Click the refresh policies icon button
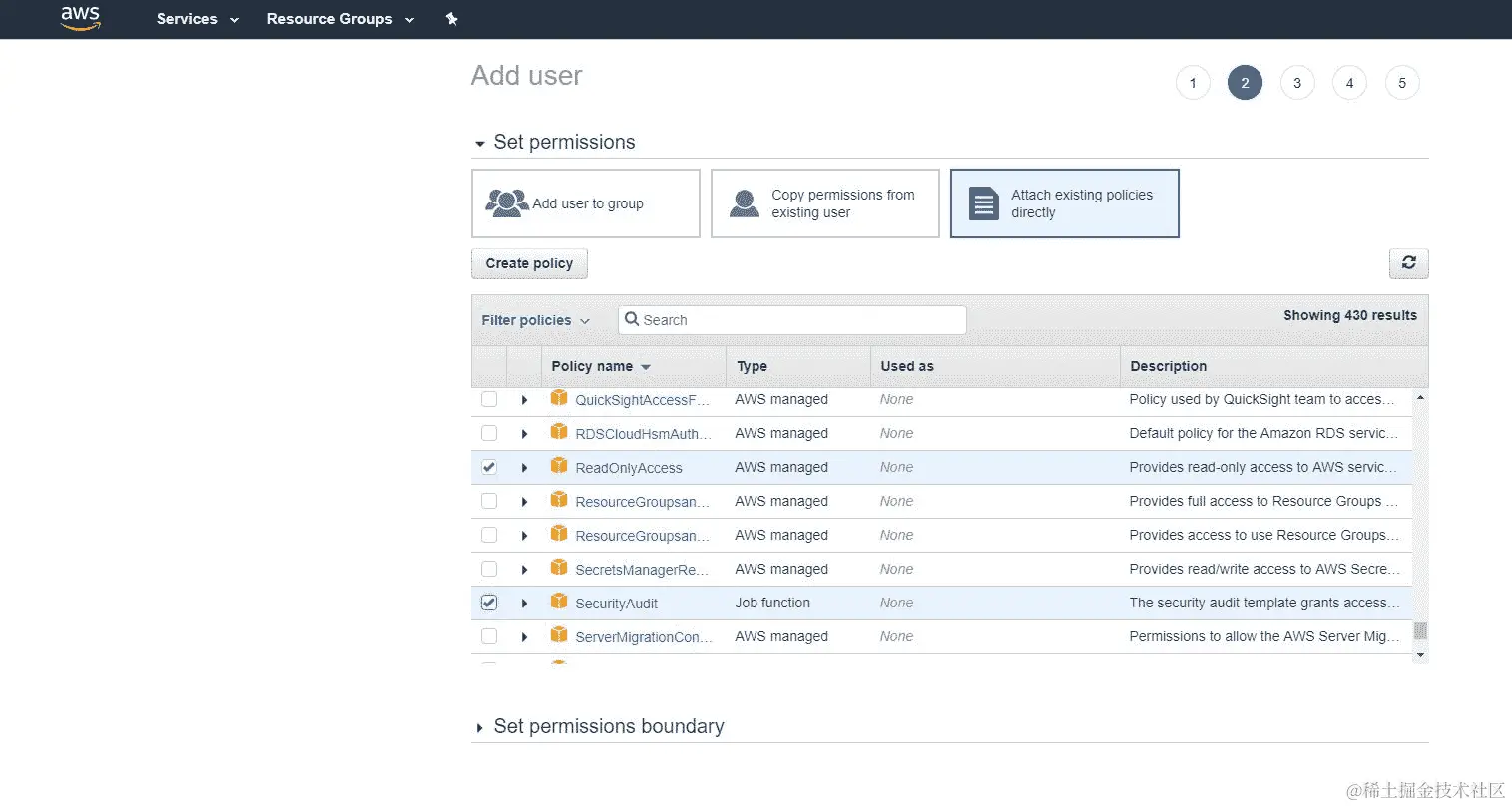 [1408, 263]
